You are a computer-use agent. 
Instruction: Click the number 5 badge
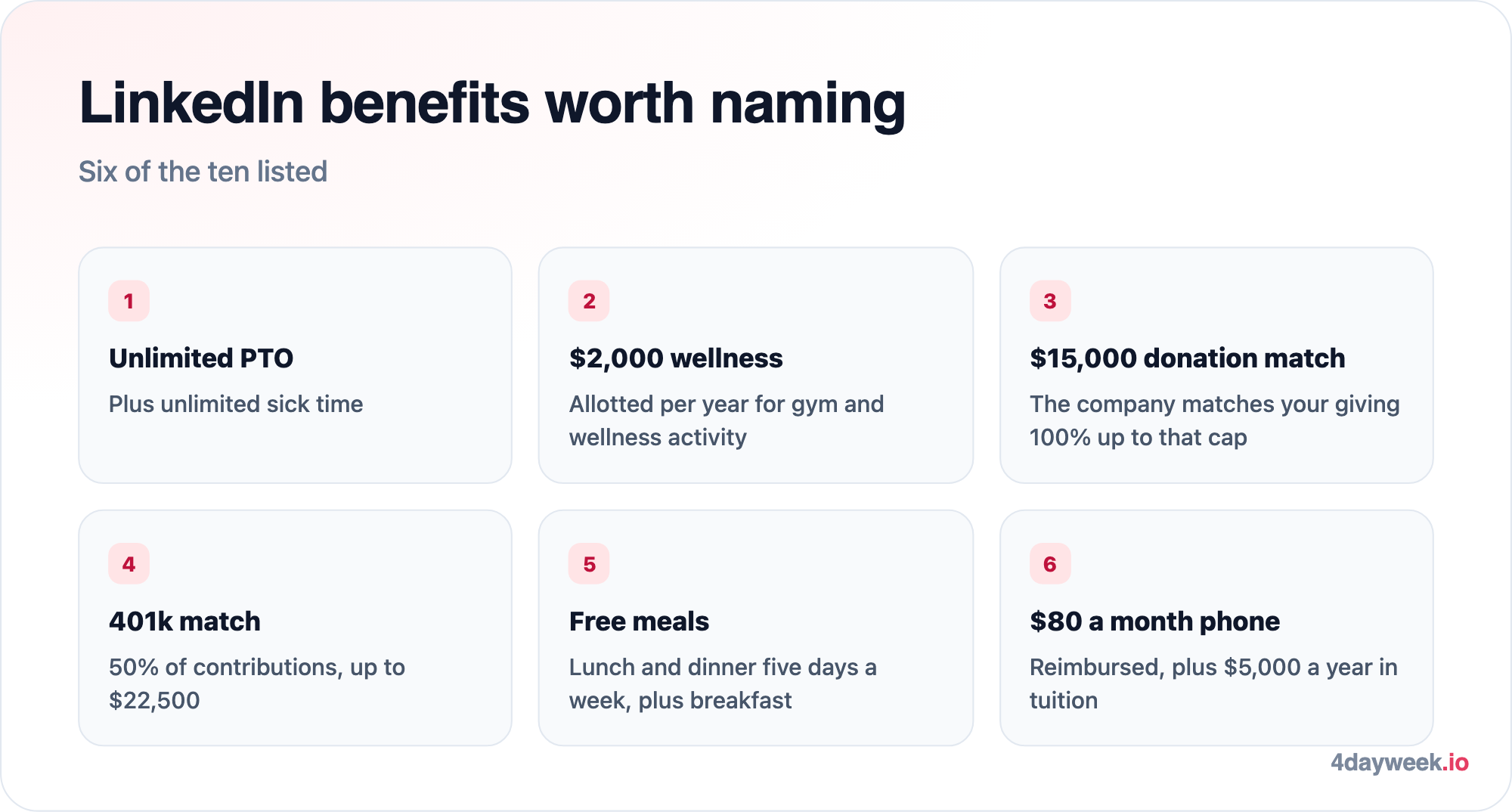coord(589,564)
